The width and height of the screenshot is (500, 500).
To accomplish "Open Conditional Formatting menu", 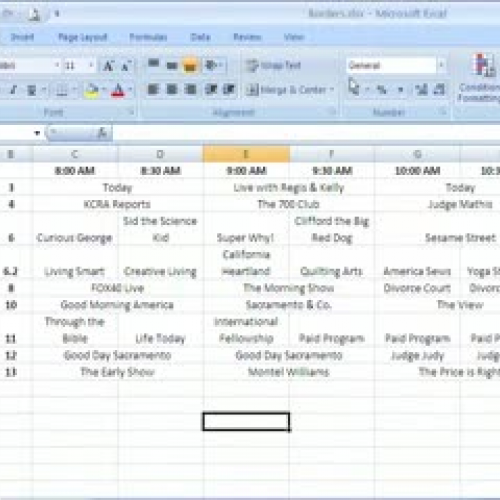I will [479, 79].
